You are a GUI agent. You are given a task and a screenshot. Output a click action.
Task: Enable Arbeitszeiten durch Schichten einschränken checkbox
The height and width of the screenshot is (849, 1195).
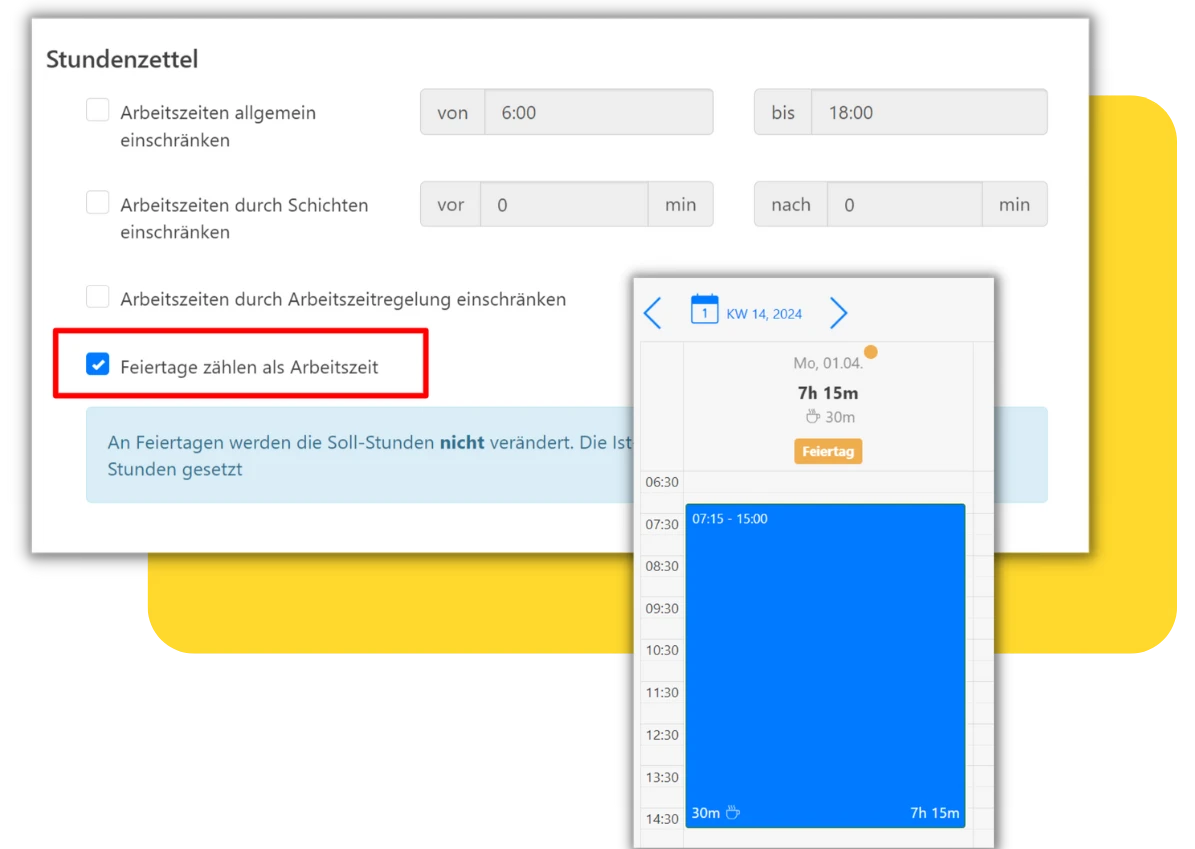pyautogui.click(x=98, y=203)
